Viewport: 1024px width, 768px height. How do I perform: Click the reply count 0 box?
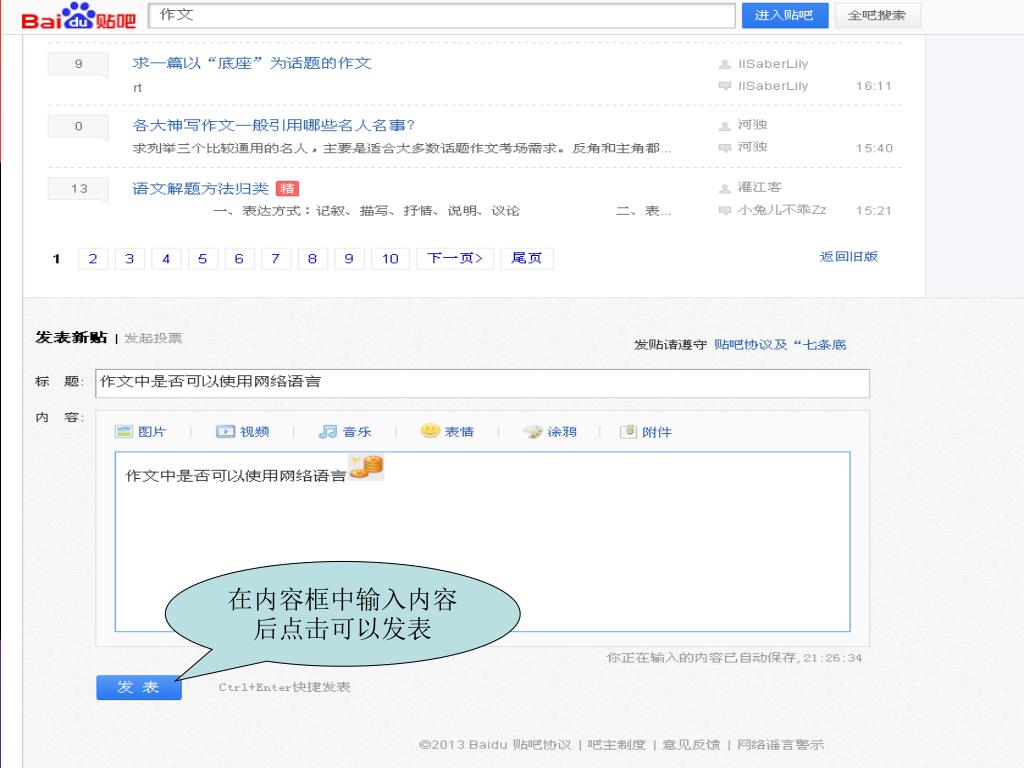pos(78,126)
